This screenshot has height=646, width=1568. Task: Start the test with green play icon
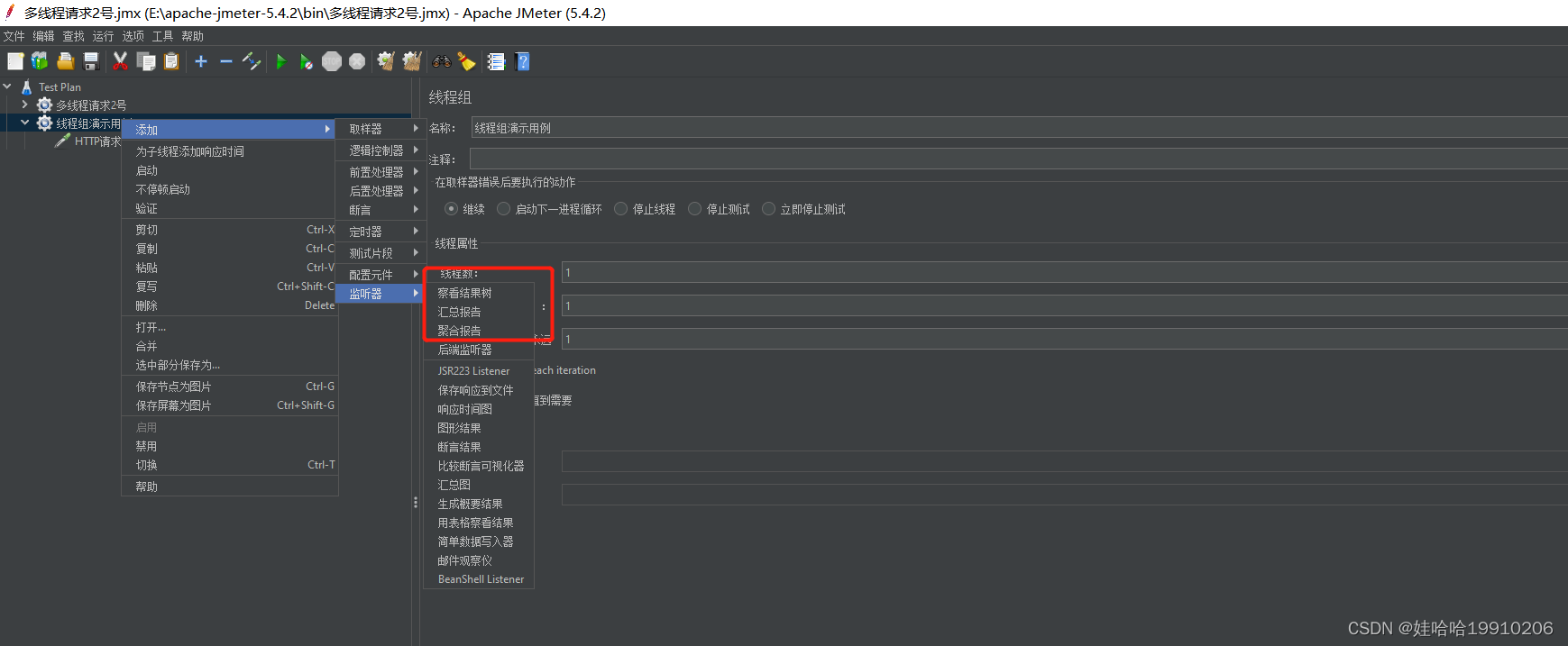point(280,61)
